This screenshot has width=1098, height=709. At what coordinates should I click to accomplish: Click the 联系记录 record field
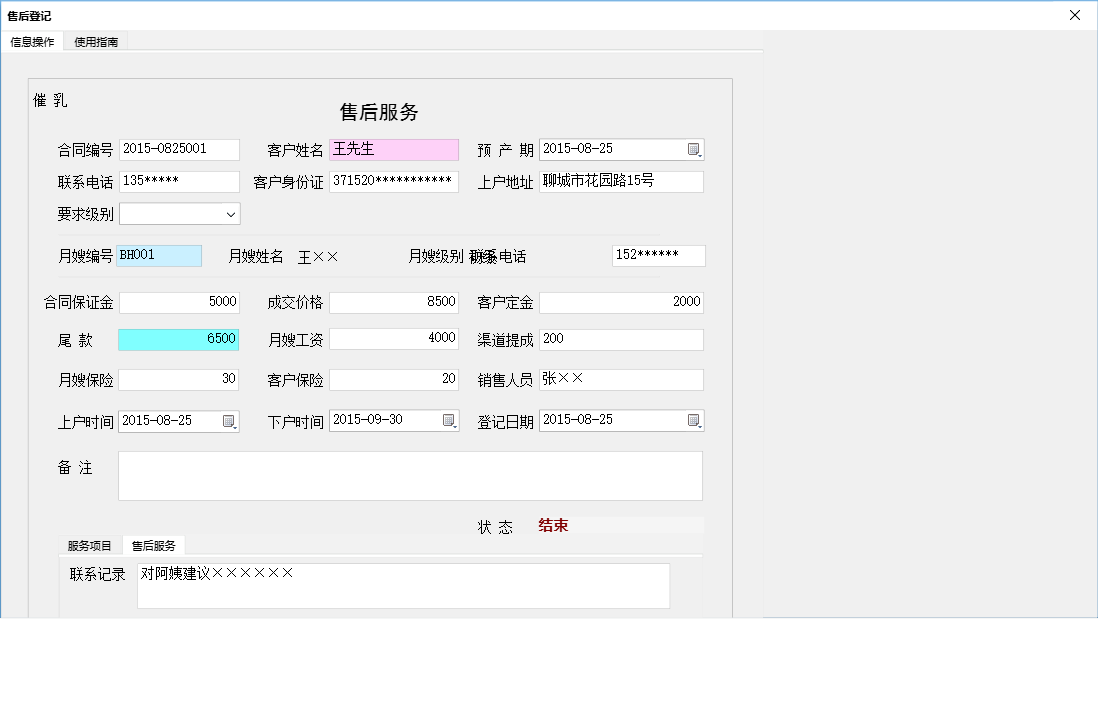click(403, 585)
